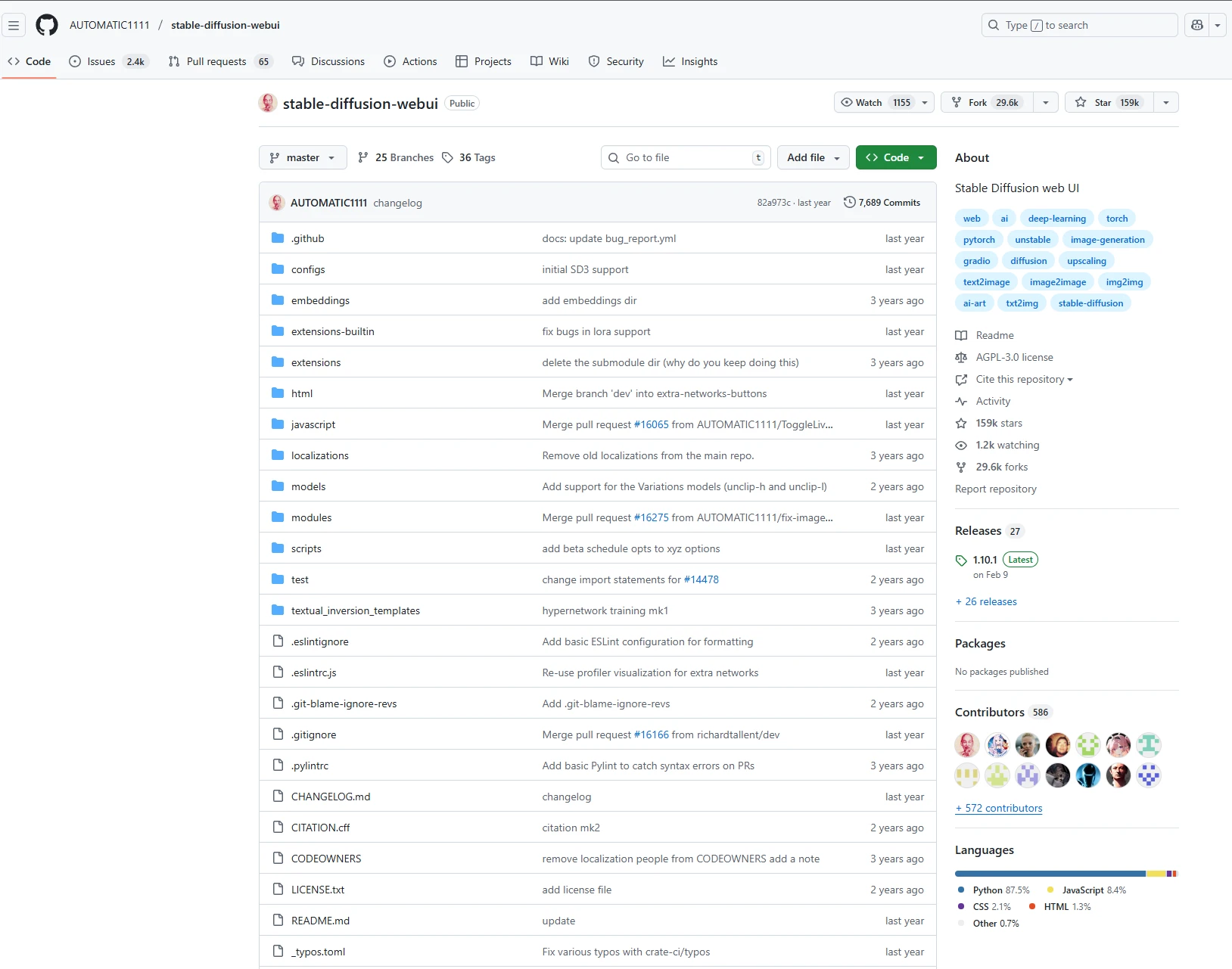Open the star lists dropdown arrow
The height and width of the screenshot is (969, 1232).
tap(1166, 102)
